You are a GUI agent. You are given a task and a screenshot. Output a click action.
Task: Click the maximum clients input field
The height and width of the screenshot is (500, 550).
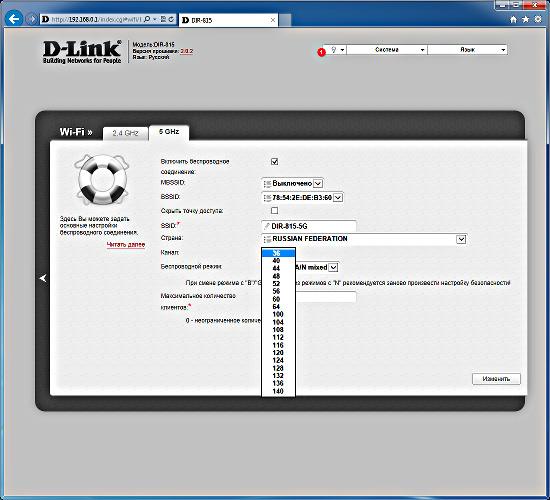pyautogui.click(x=326, y=297)
